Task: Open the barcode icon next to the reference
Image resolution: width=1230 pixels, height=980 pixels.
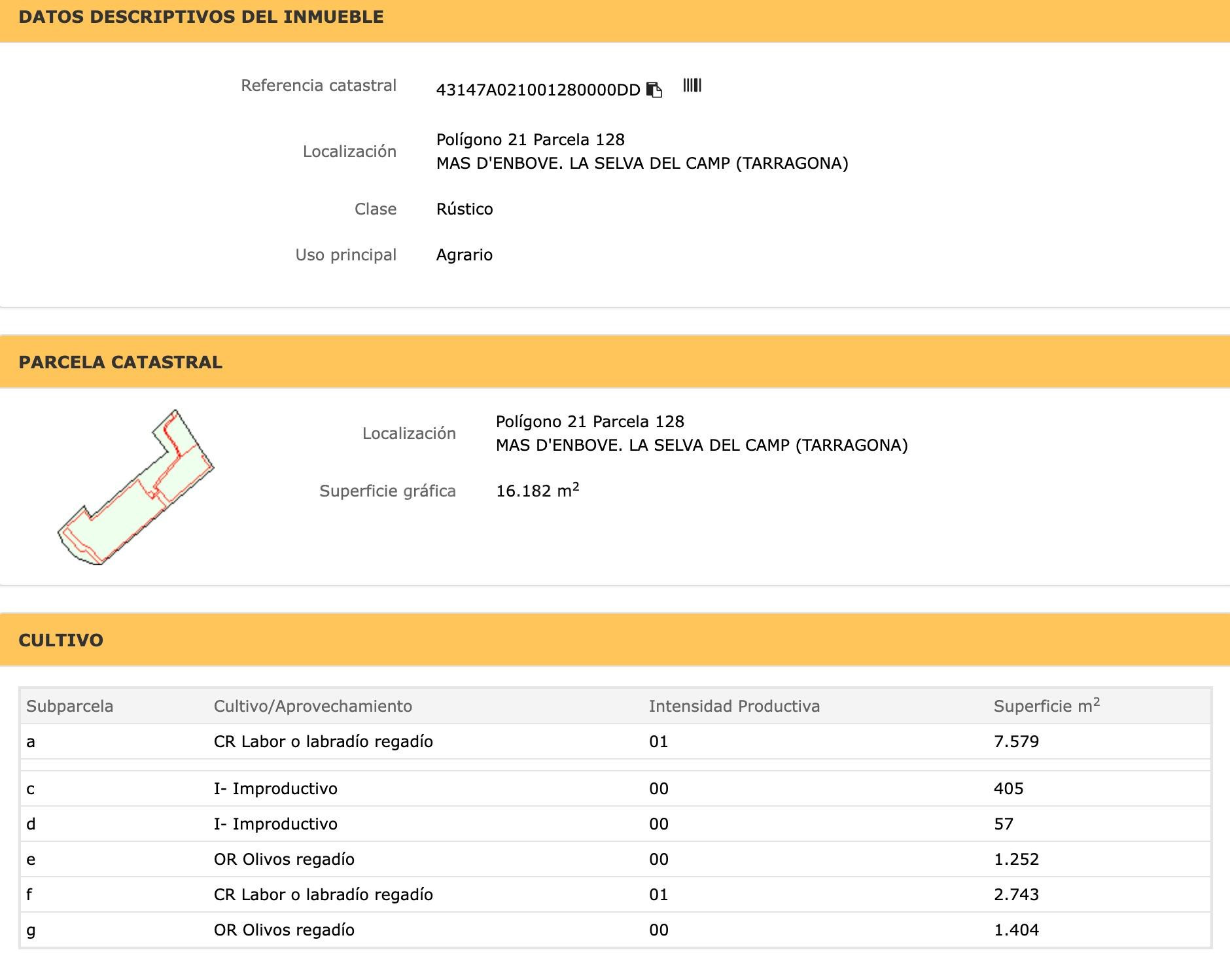Action: [x=692, y=86]
